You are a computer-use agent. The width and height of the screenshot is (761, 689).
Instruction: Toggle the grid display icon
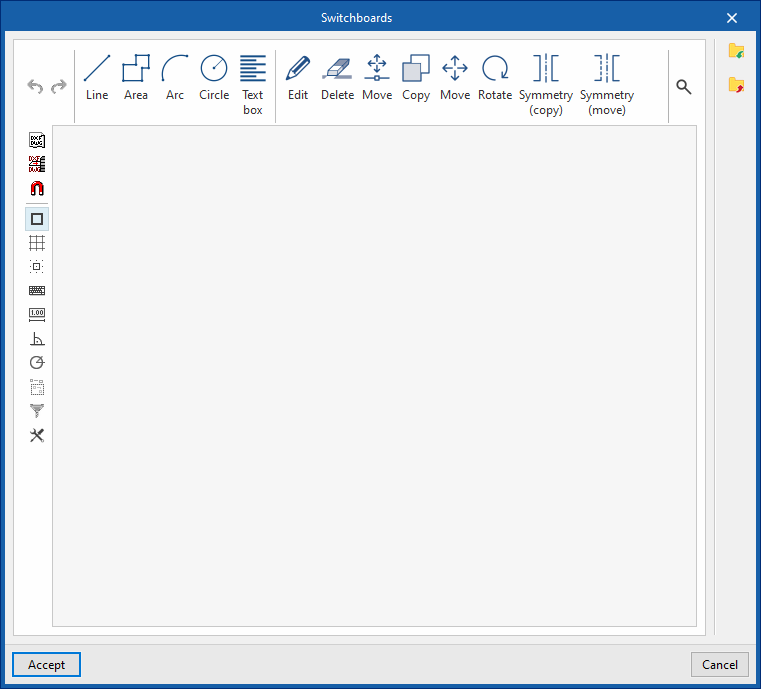37,243
